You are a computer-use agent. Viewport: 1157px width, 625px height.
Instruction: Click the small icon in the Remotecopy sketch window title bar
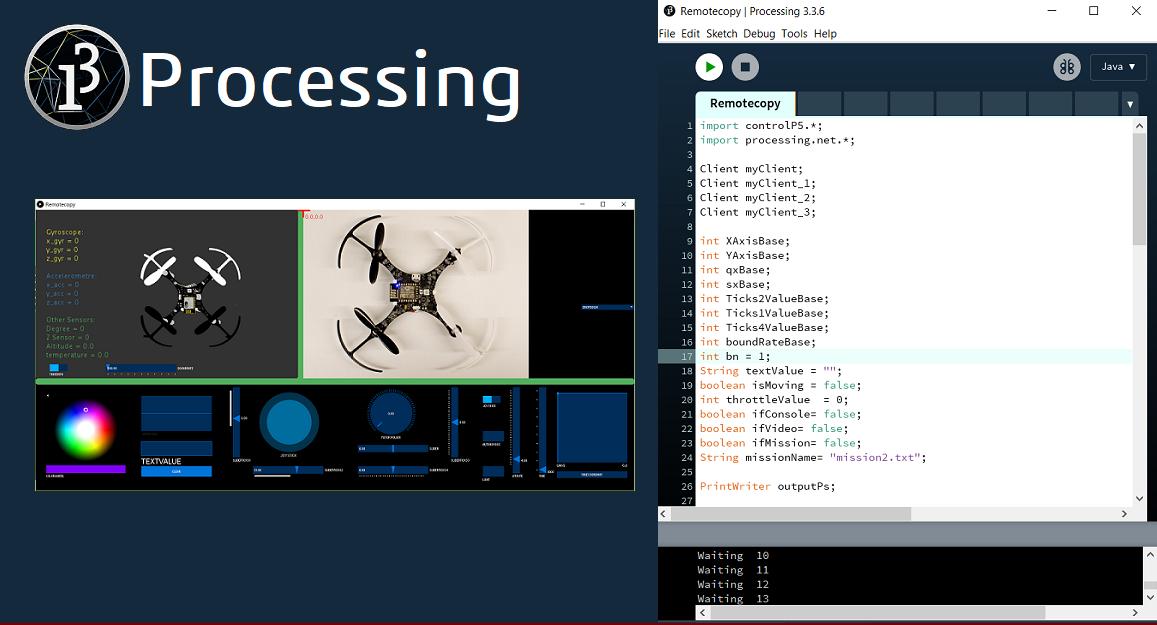[x=41, y=204]
